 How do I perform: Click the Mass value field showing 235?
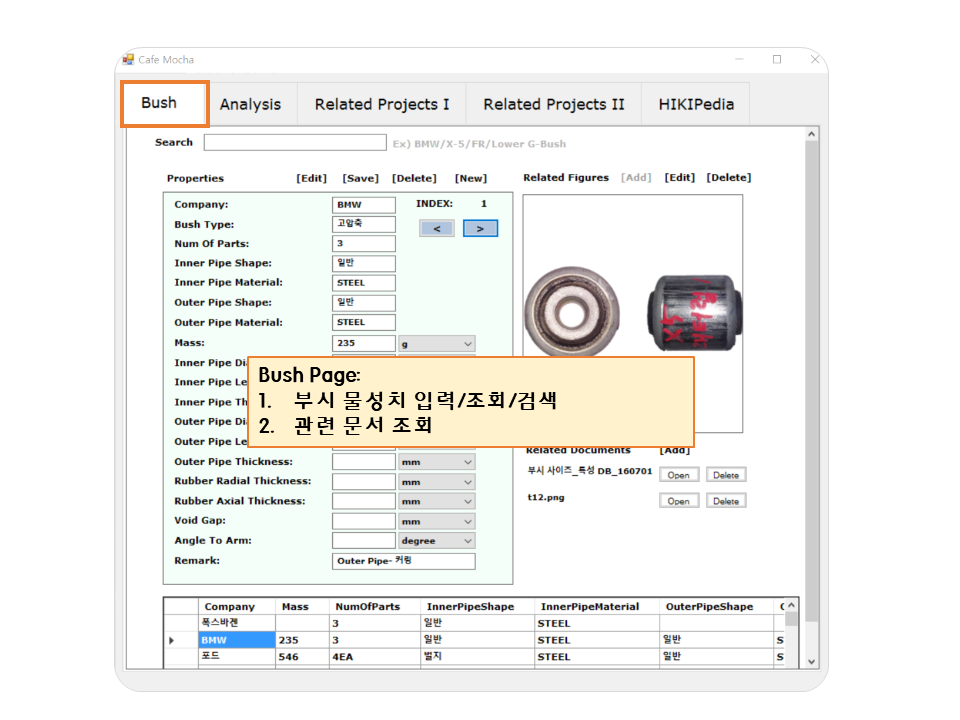coord(364,343)
